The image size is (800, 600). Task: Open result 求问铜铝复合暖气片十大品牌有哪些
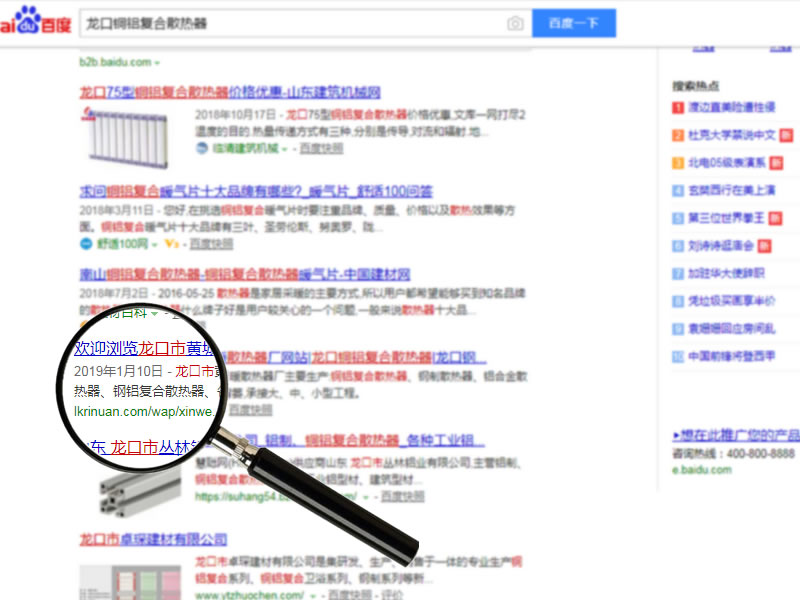click(x=256, y=191)
